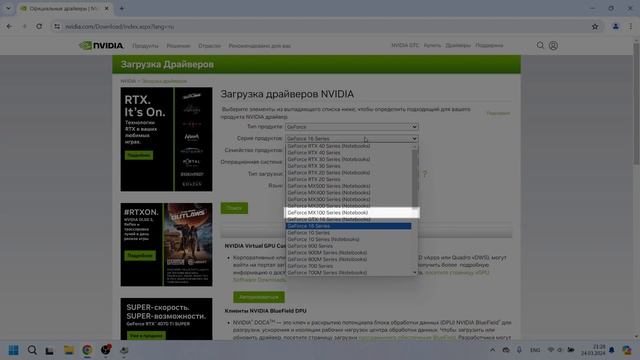Go back with the browser back arrow
Image resolution: width=640 pixels, height=360 pixels.
9,27
